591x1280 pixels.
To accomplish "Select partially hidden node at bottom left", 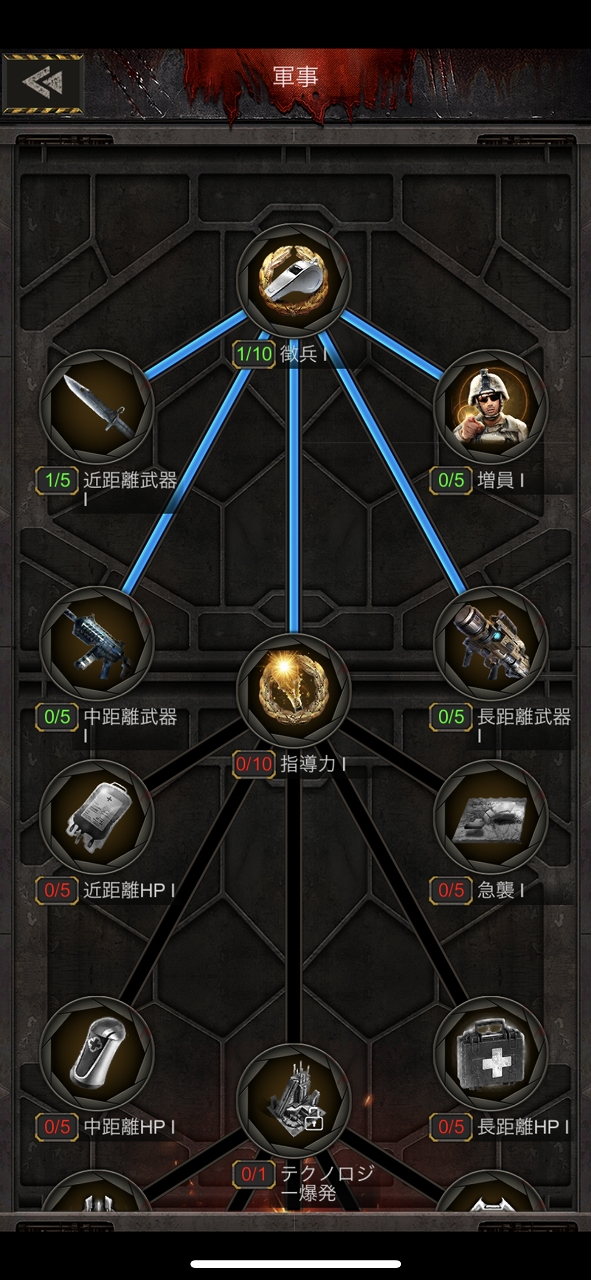I will coord(96,1193).
